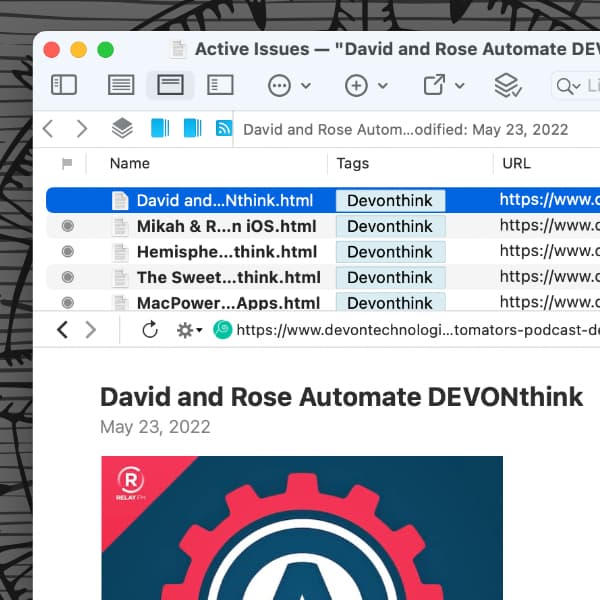Click file icon of Hemisphe...think.html
Screen dimensions: 600x600
coord(120,252)
